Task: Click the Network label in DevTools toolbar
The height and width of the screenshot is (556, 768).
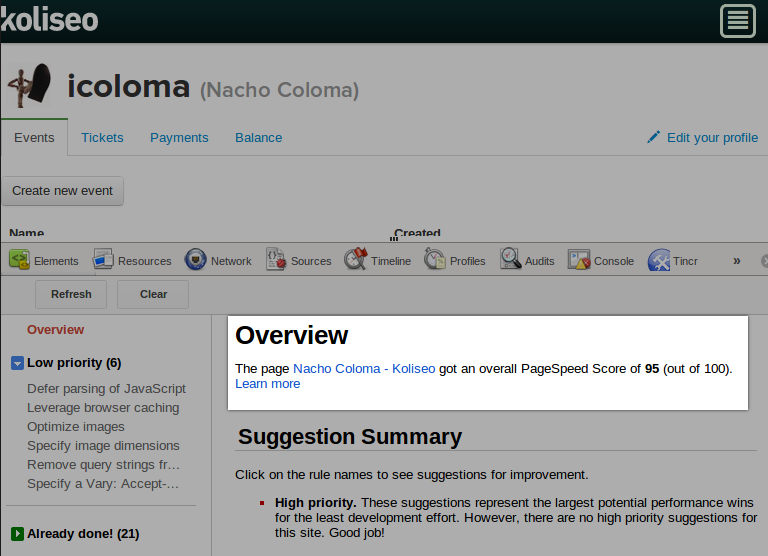Action: pos(231,261)
